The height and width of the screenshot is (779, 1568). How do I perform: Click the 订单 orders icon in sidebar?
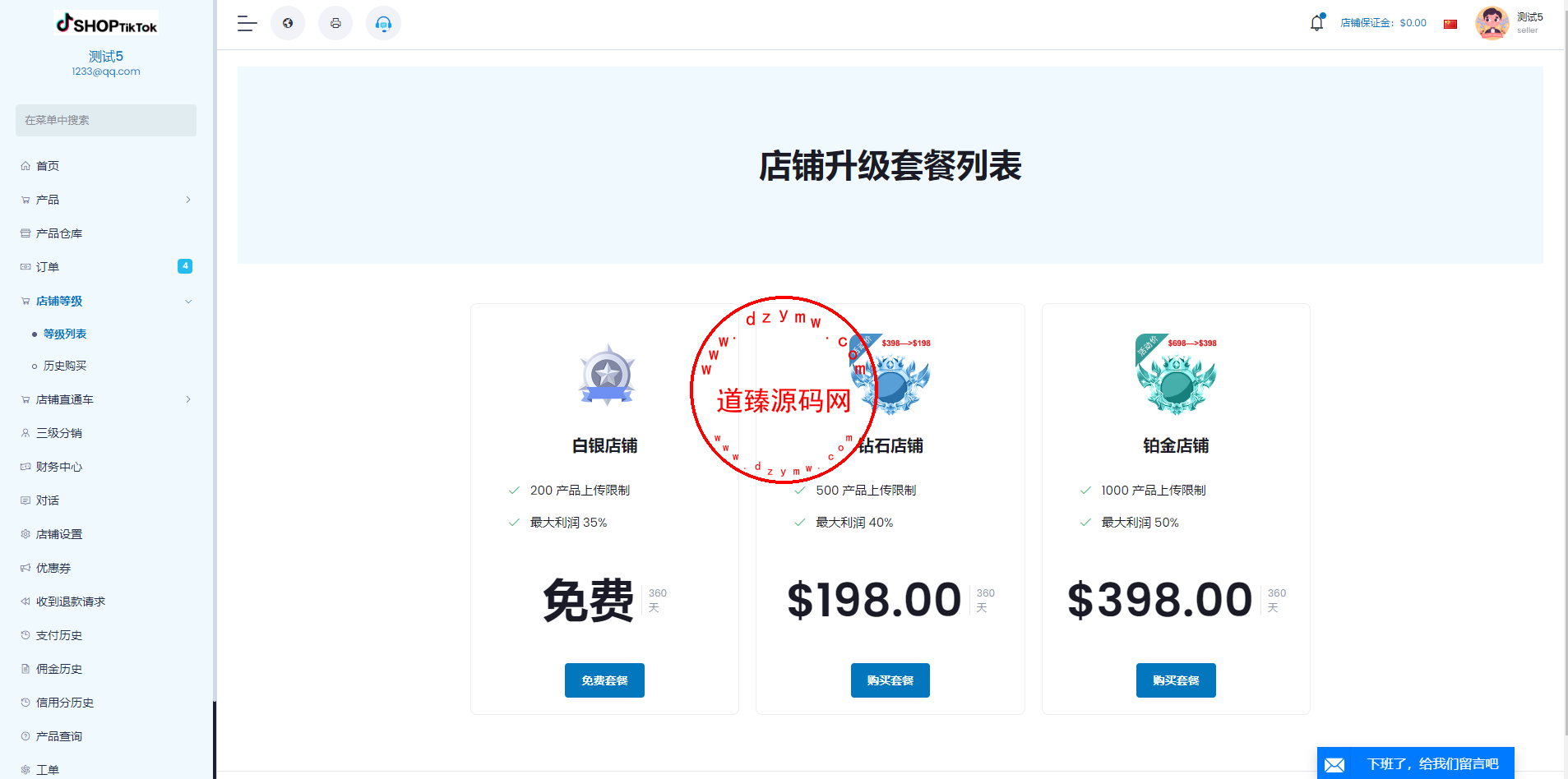(x=25, y=267)
